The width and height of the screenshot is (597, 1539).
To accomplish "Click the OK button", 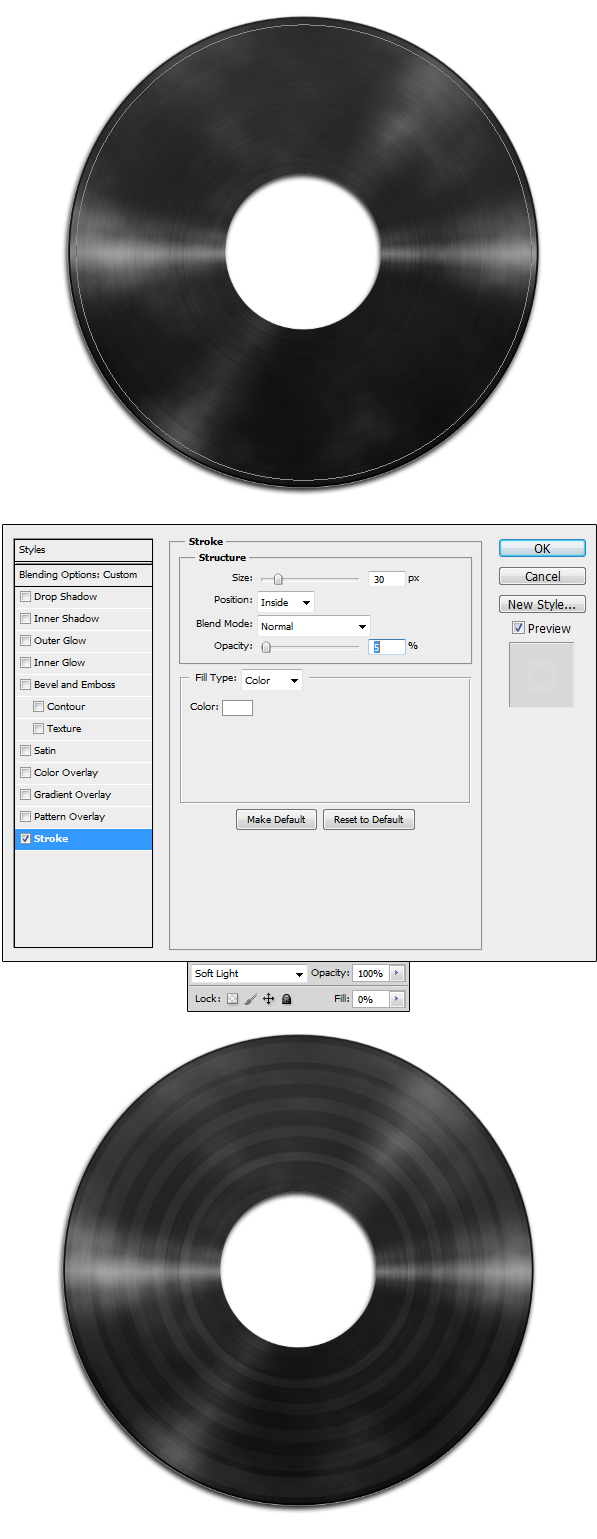I will pos(542,549).
